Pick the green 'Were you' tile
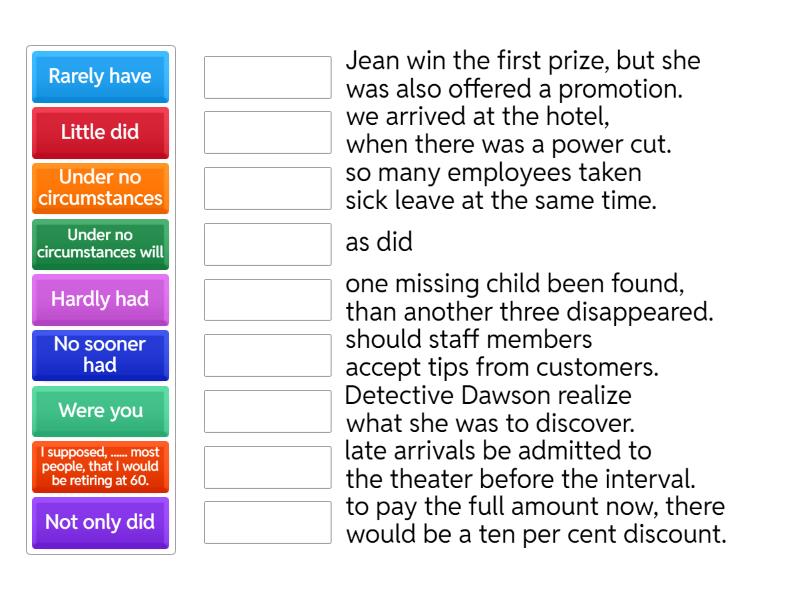The image size is (800, 600). click(x=100, y=411)
